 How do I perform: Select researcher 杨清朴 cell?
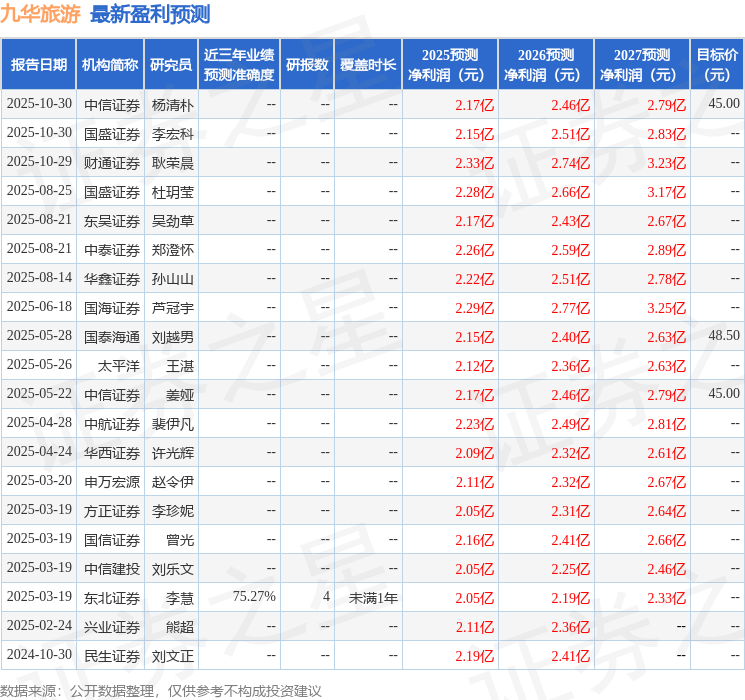(x=172, y=105)
